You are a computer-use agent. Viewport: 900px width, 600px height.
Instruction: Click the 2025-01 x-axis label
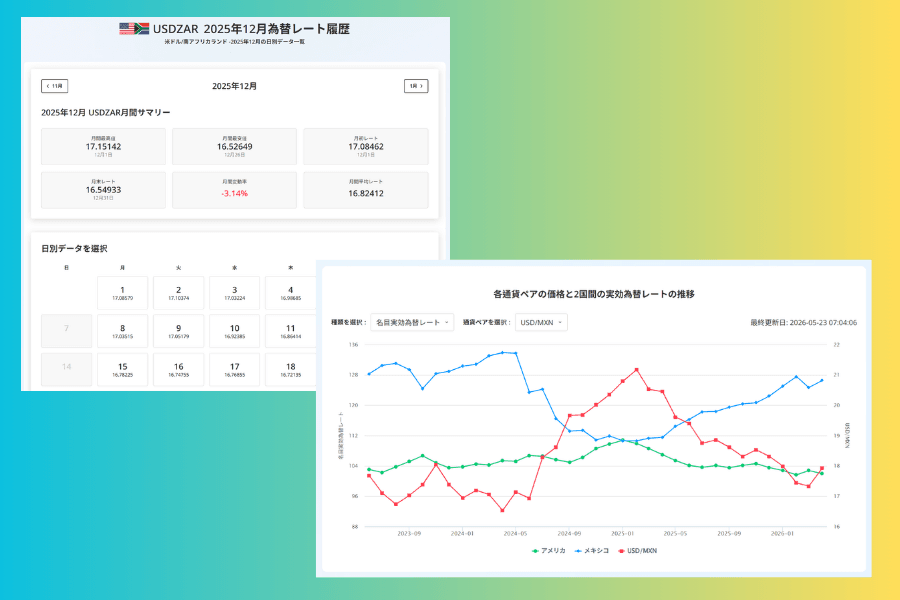[x=622, y=533]
